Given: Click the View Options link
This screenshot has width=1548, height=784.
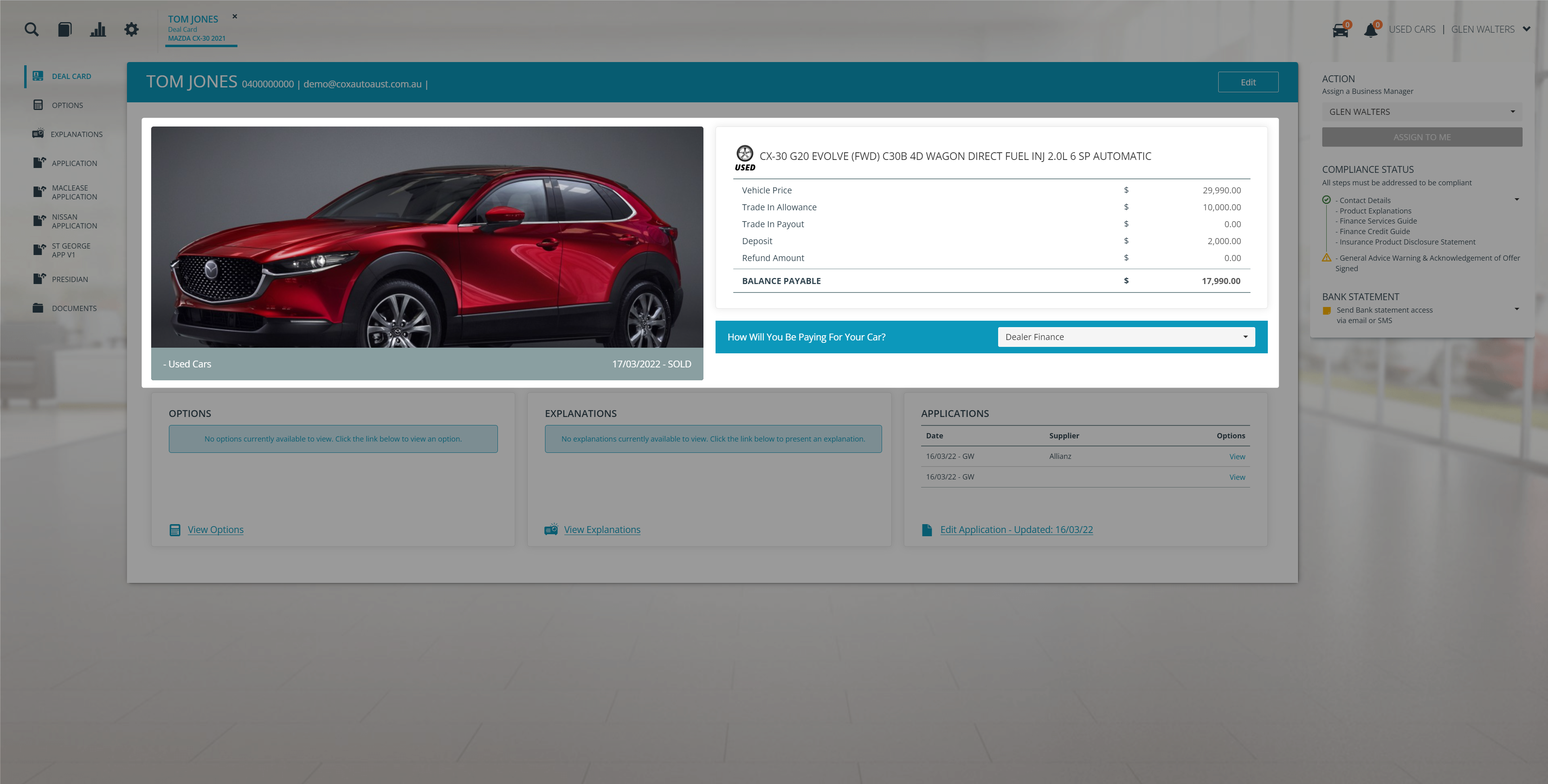Looking at the screenshot, I should tap(215, 529).
